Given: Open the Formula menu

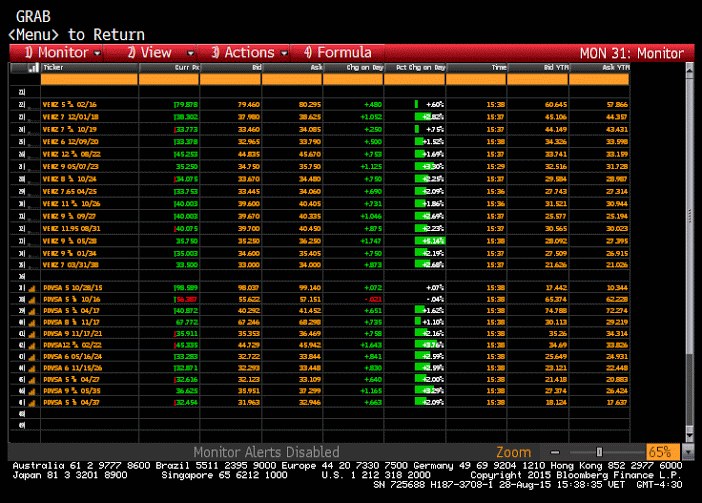Looking at the screenshot, I should (338, 53).
